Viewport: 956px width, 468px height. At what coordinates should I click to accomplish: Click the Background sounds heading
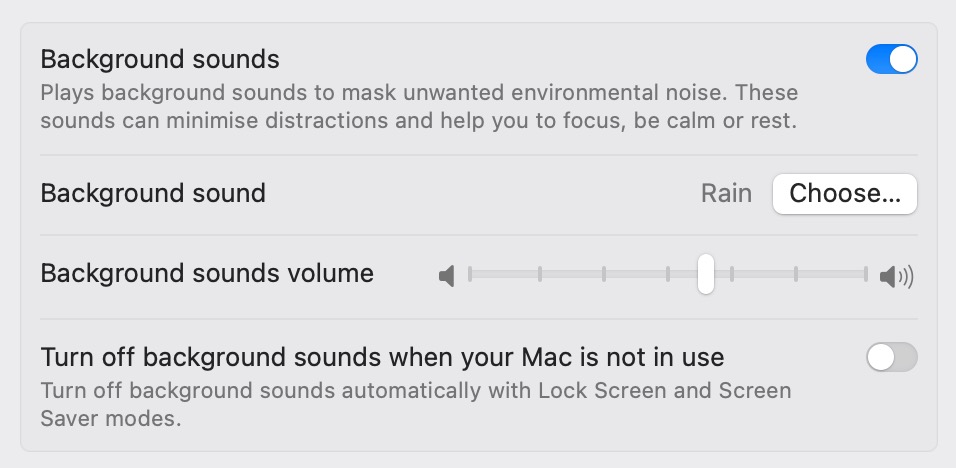(x=160, y=60)
